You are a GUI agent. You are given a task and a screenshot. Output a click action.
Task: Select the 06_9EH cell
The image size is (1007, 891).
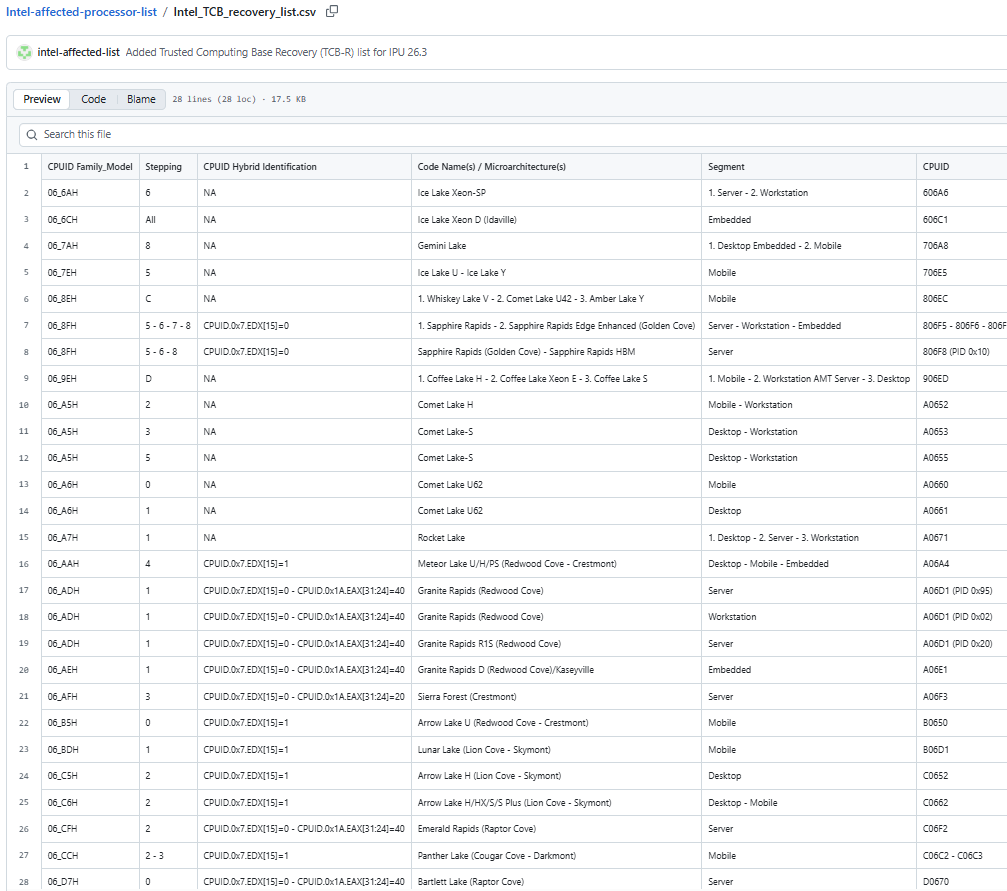coord(90,379)
